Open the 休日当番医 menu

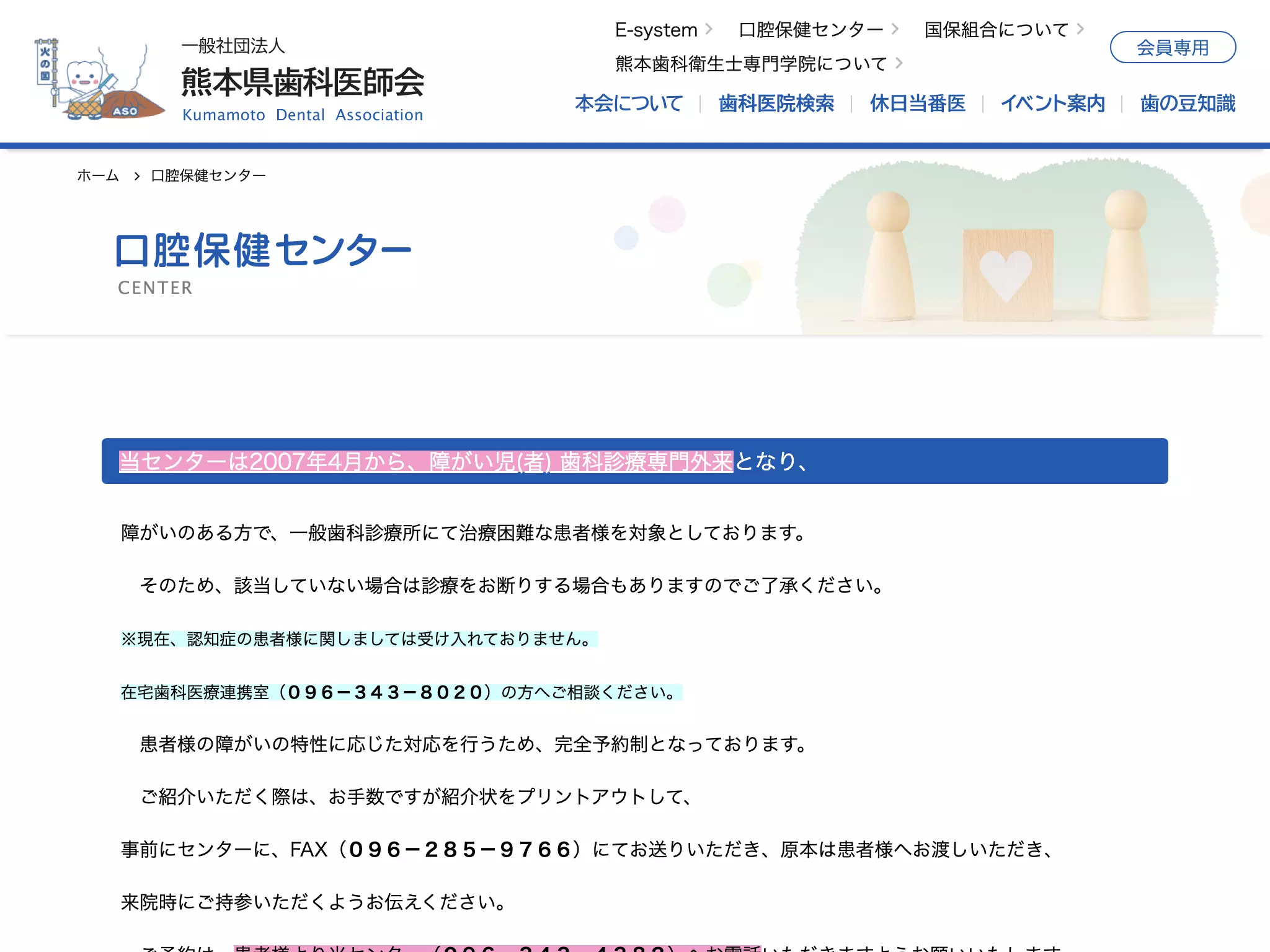tap(918, 104)
